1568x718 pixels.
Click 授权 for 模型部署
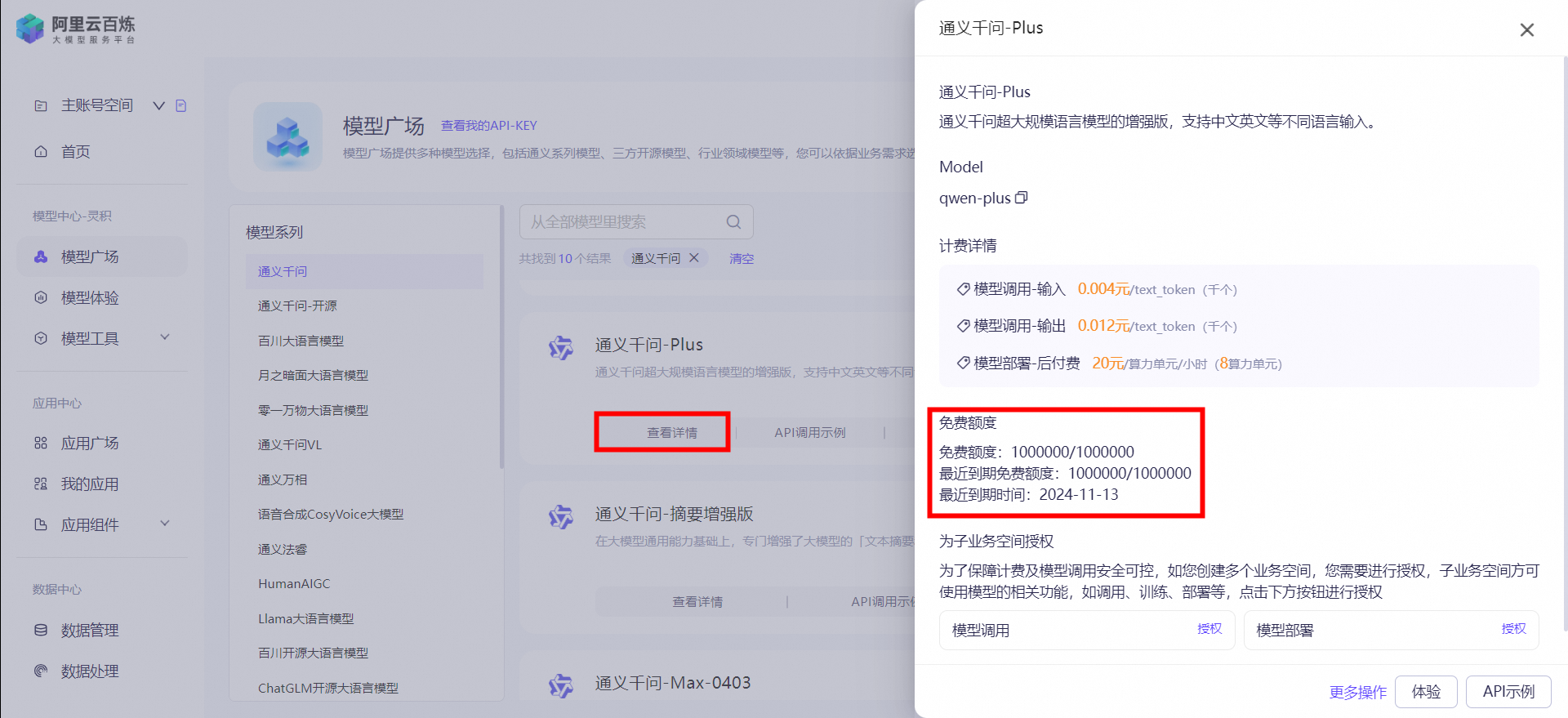tap(1513, 628)
